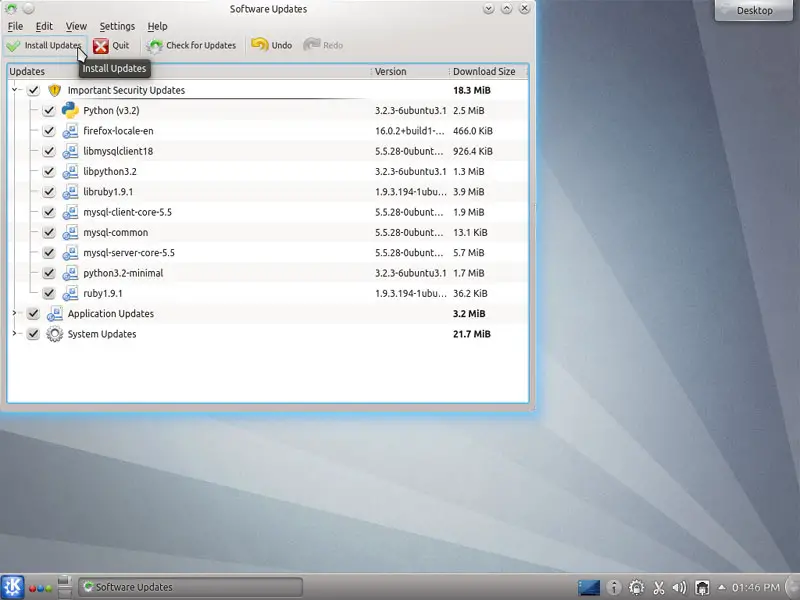Click the 01:46 PM clock

click(756, 588)
